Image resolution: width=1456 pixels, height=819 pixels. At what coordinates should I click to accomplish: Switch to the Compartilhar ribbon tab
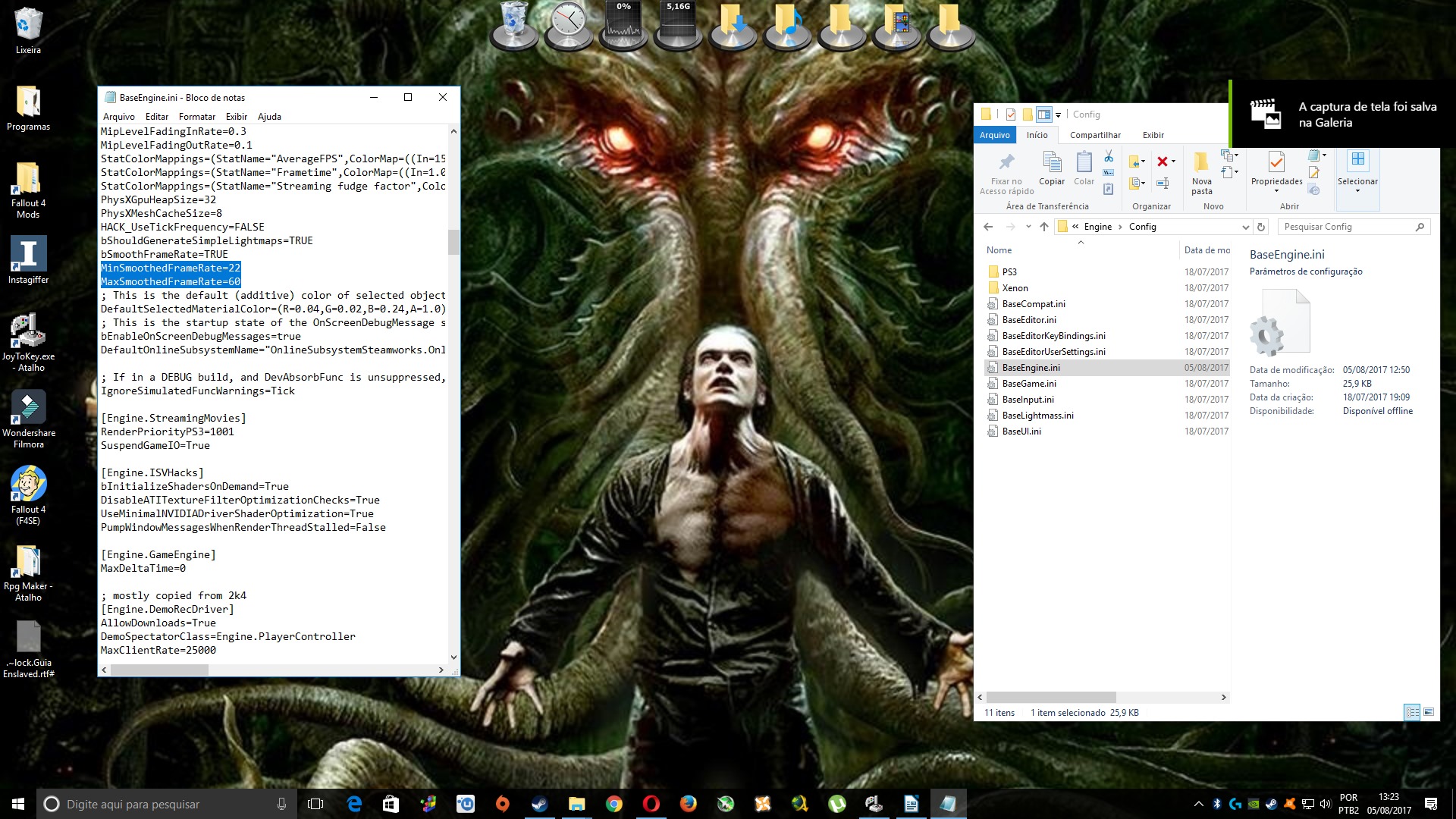coord(1095,135)
